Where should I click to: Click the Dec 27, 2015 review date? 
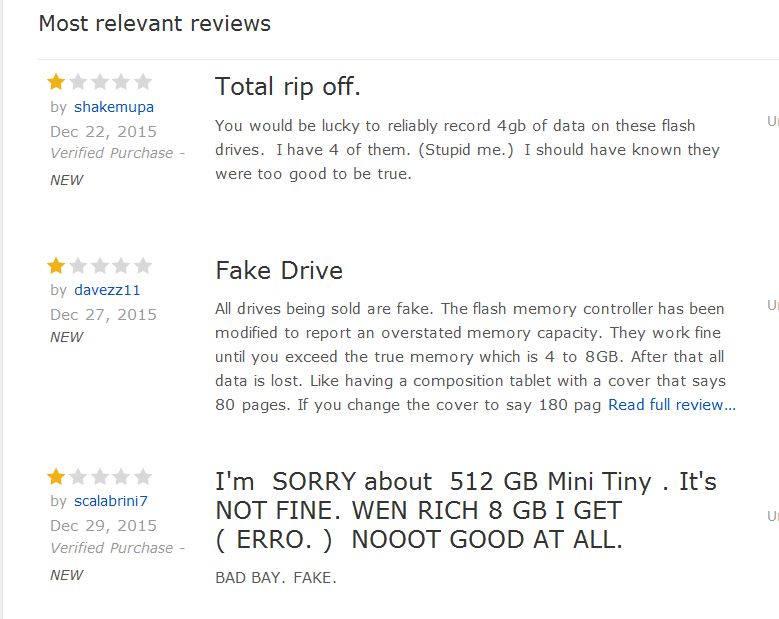coord(103,315)
